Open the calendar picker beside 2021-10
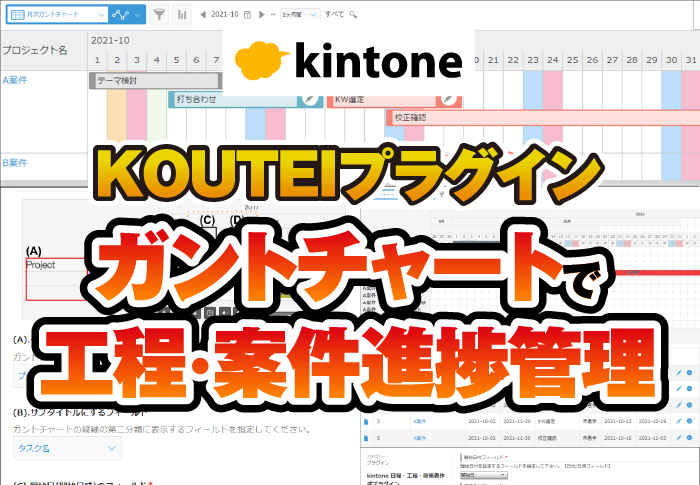 pyautogui.click(x=247, y=15)
